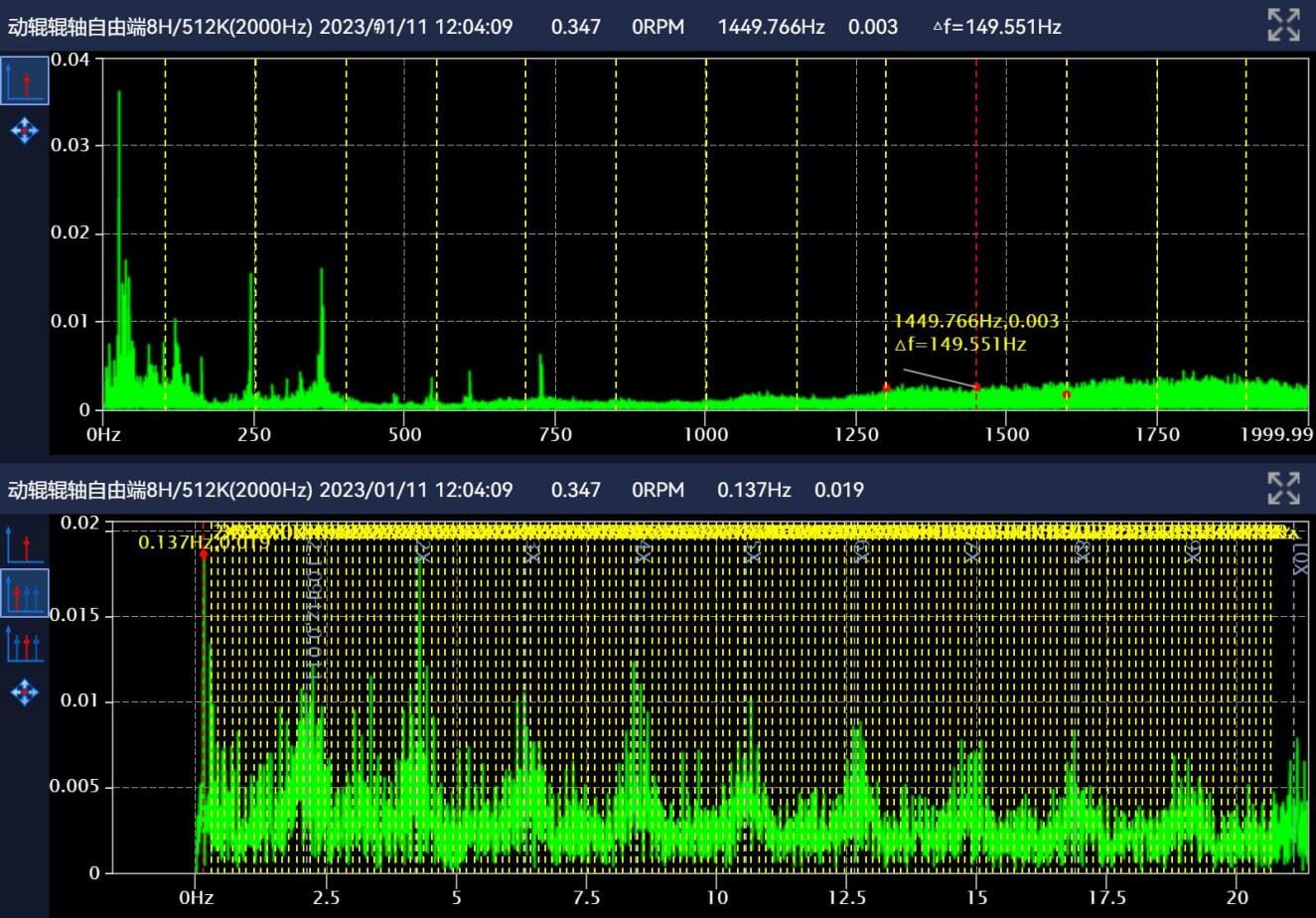The width and height of the screenshot is (1316, 918).
Task: Click the △f=149.551Hz readout in header
Action: (996, 27)
